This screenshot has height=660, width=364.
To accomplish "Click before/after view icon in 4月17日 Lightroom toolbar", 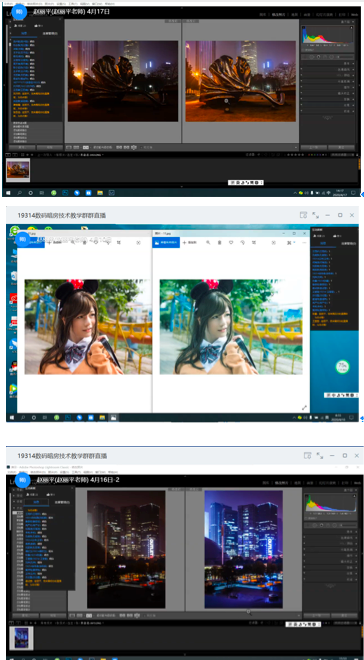I will click(85, 148).
